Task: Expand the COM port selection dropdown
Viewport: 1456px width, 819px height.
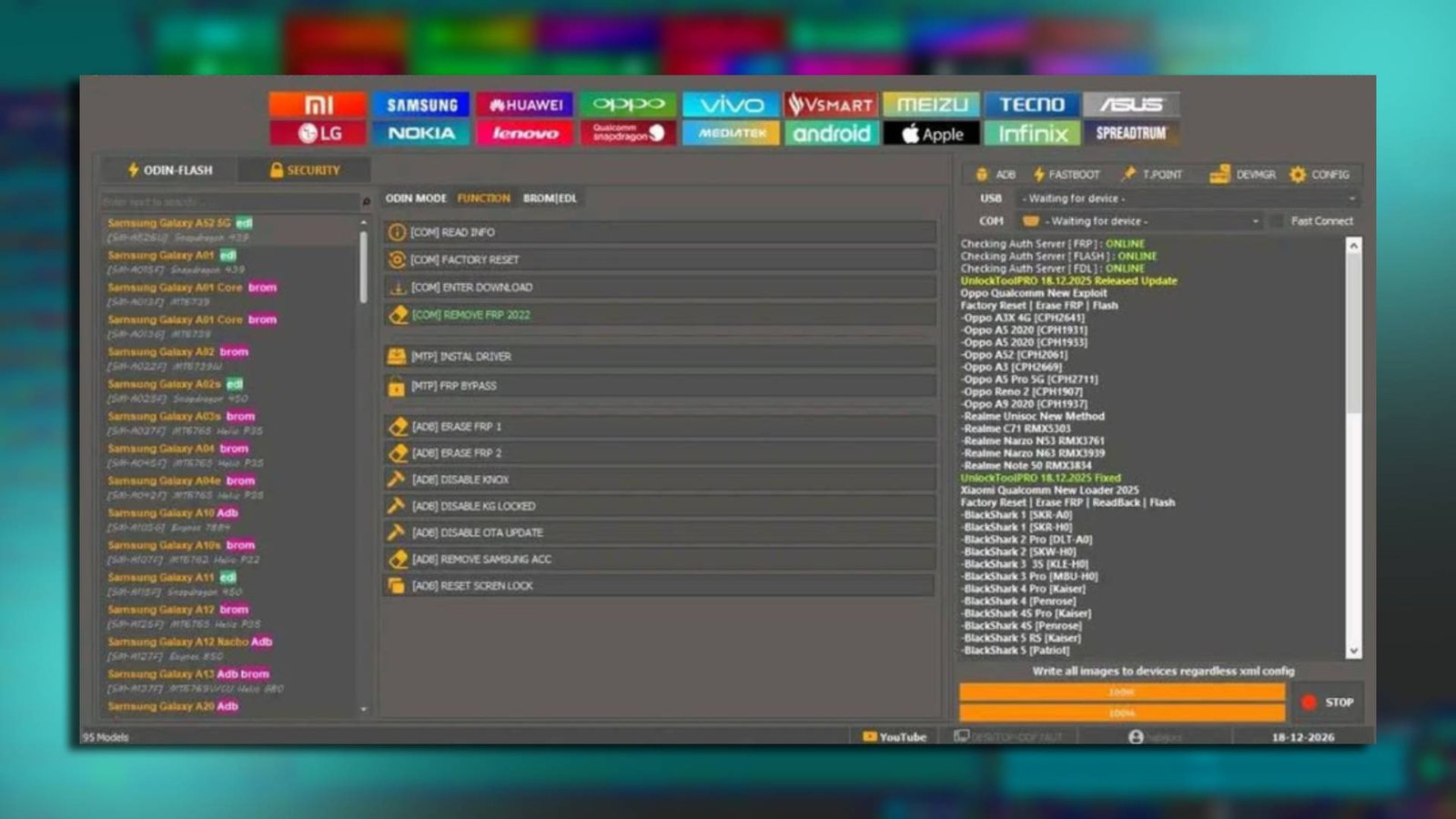Action: (x=1257, y=220)
